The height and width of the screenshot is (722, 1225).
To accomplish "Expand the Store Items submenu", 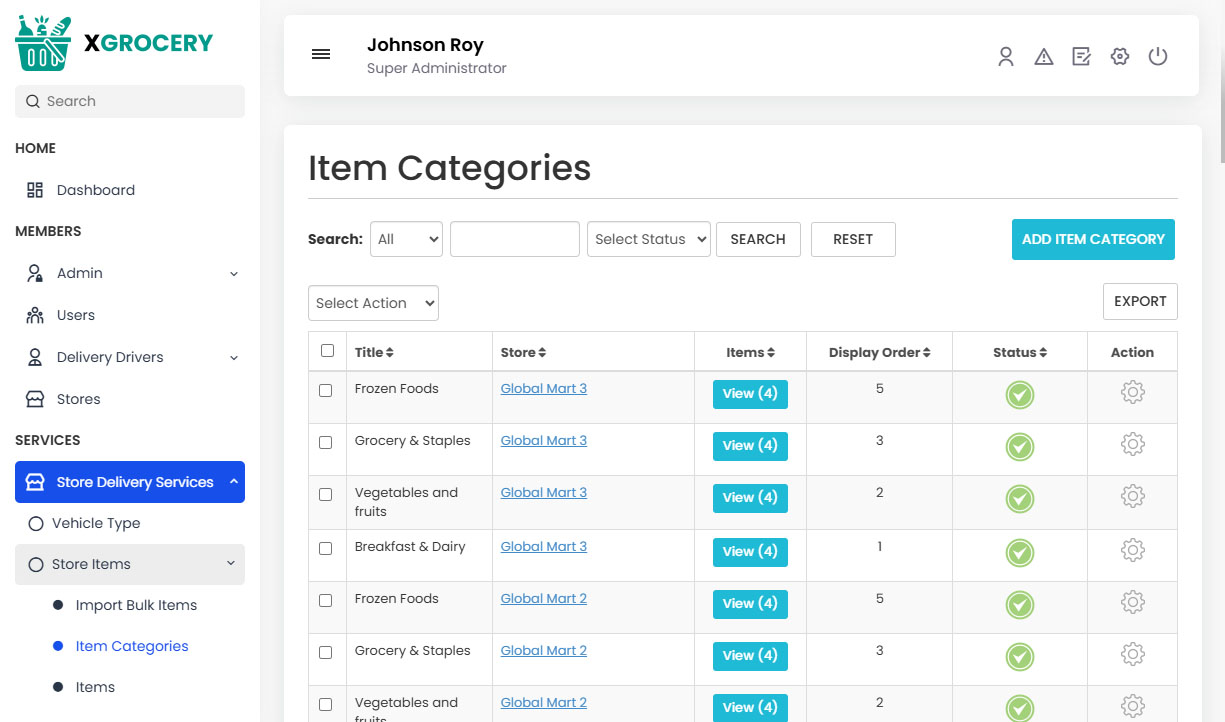I will (x=129, y=564).
